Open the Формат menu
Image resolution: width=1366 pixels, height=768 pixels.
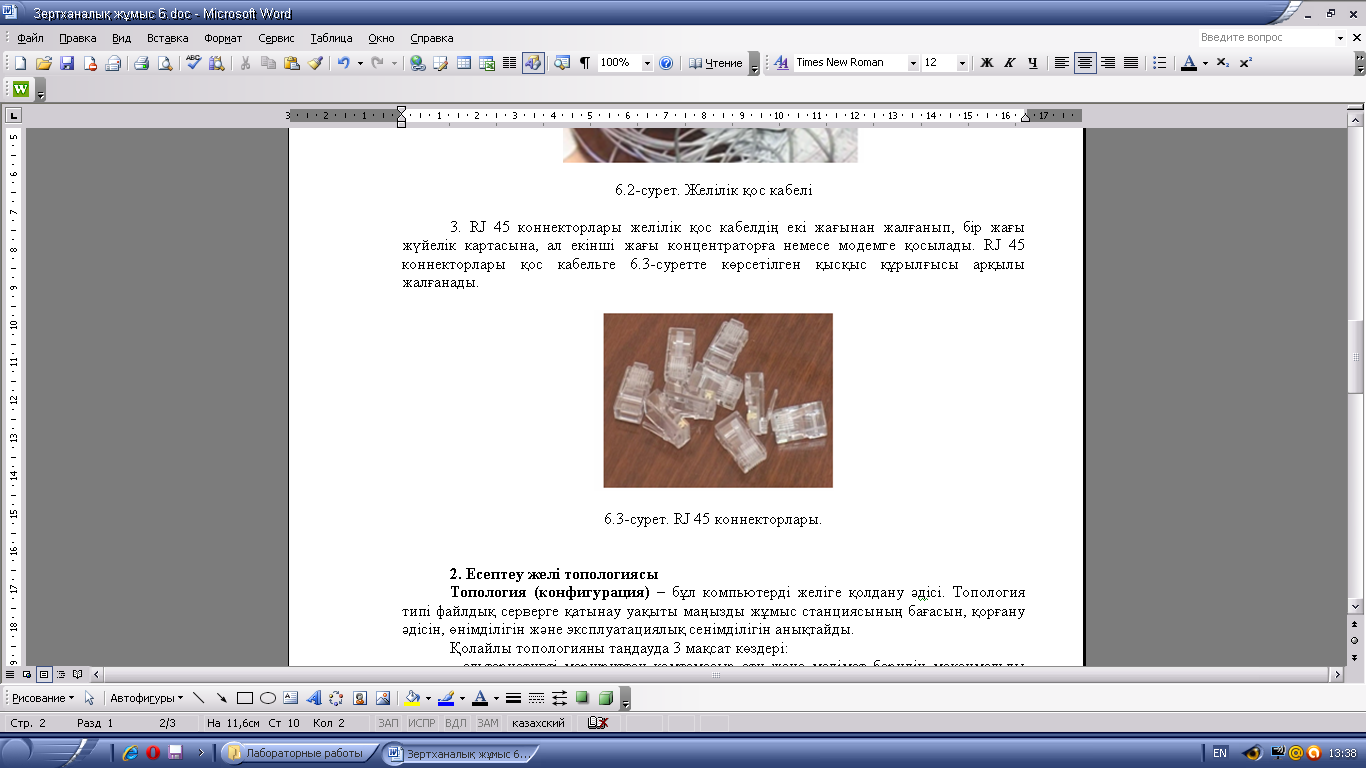(x=223, y=38)
